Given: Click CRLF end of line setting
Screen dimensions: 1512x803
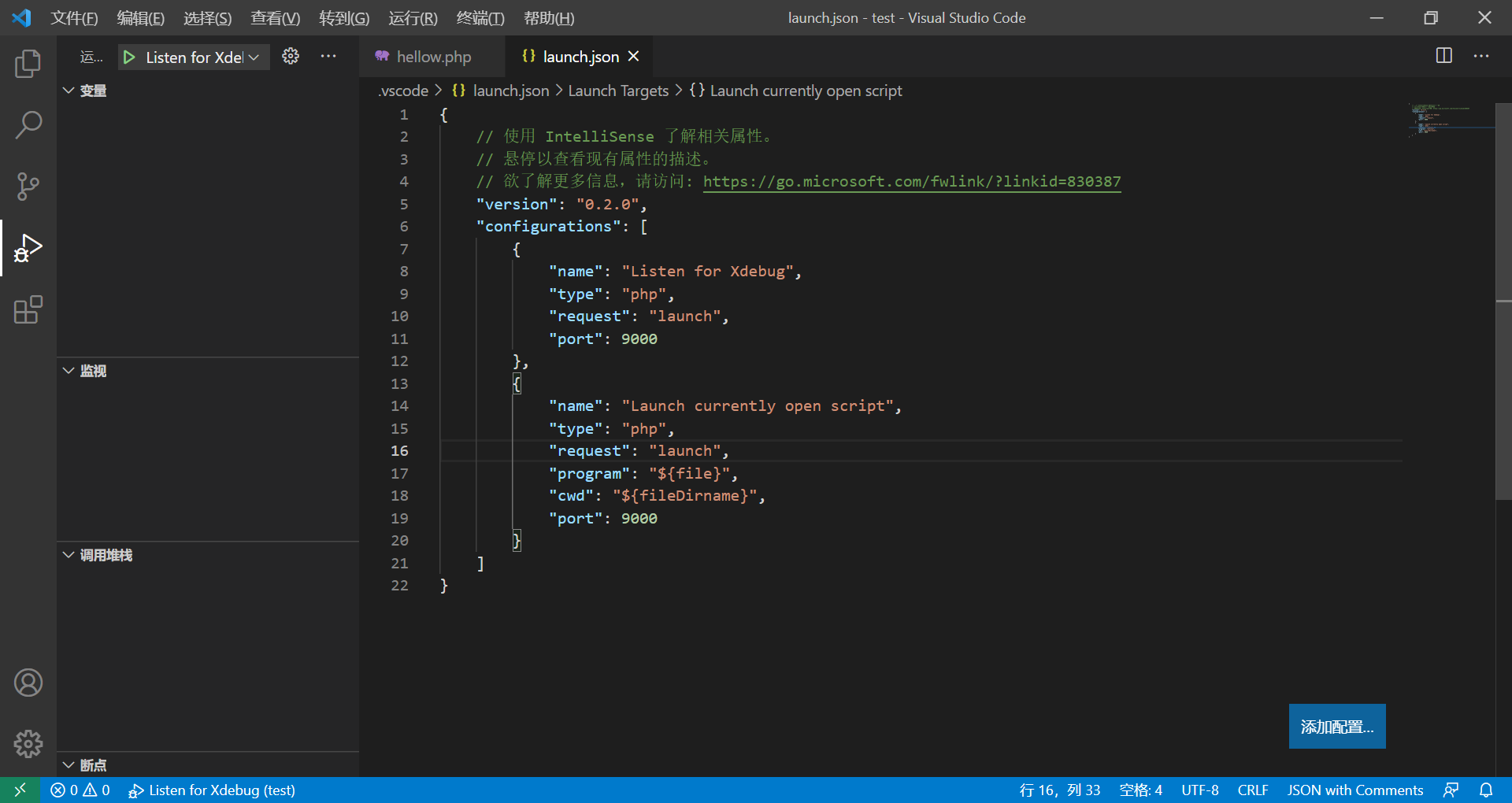Looking at the screenshot, I should pyautogui.click(x=1252, y=790).
